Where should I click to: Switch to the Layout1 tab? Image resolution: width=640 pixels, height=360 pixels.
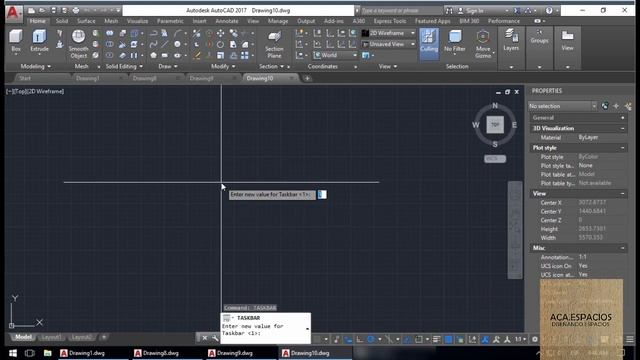pos(51,337)
